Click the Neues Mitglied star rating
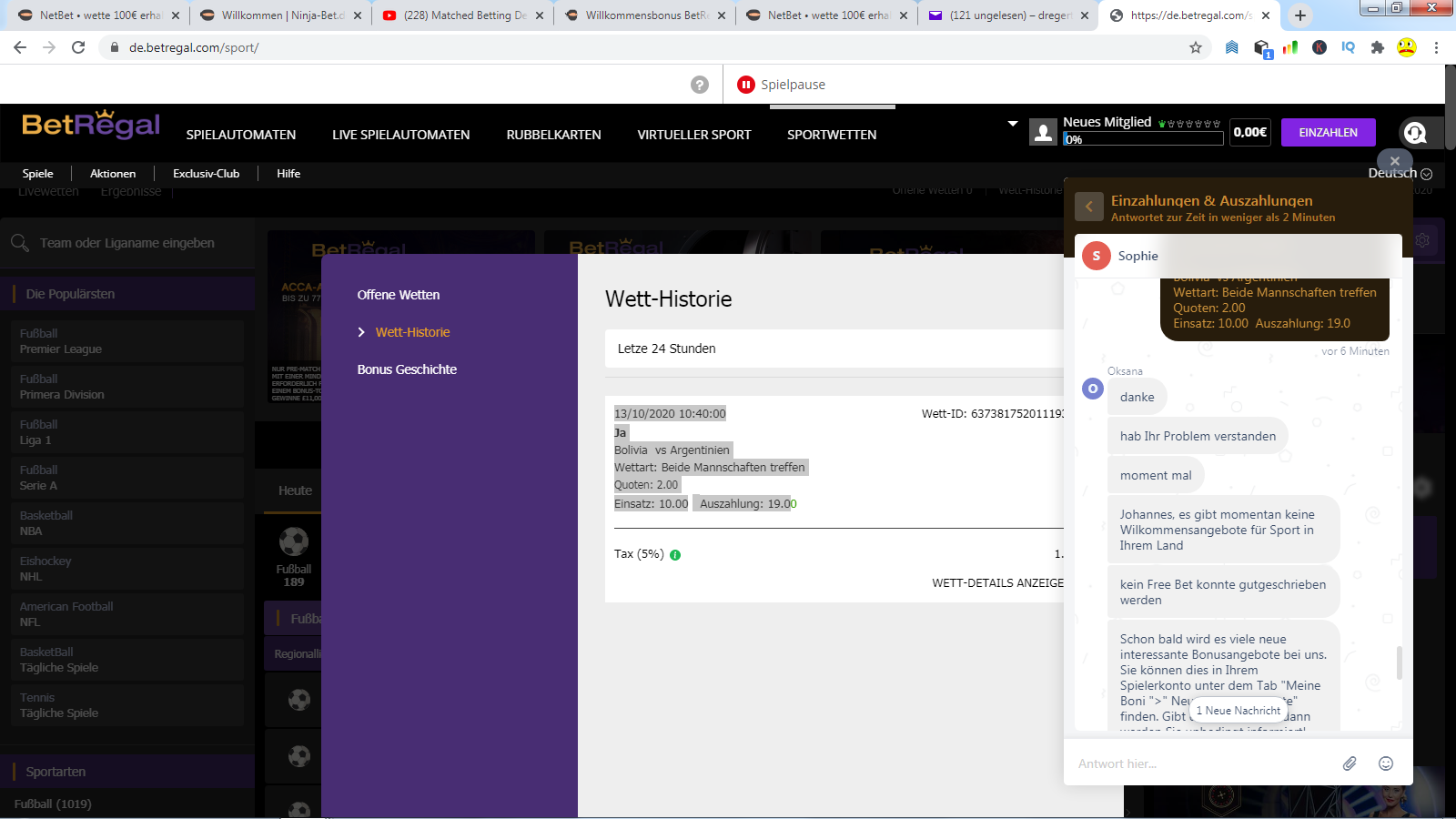The width and height of the screenshot is (1456, 819). [1189, 123]
